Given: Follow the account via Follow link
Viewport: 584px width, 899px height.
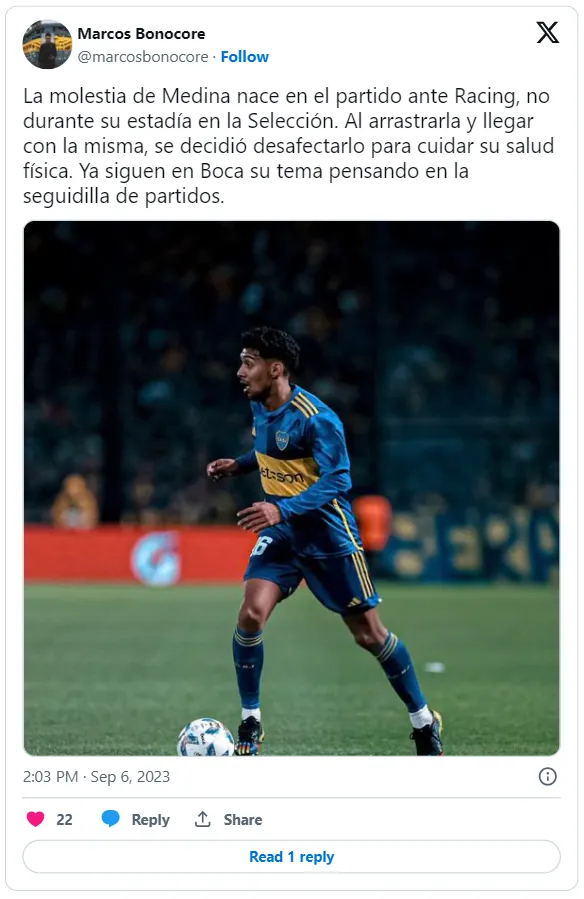Looking at the screenshot, I should [x=245, y=57].
